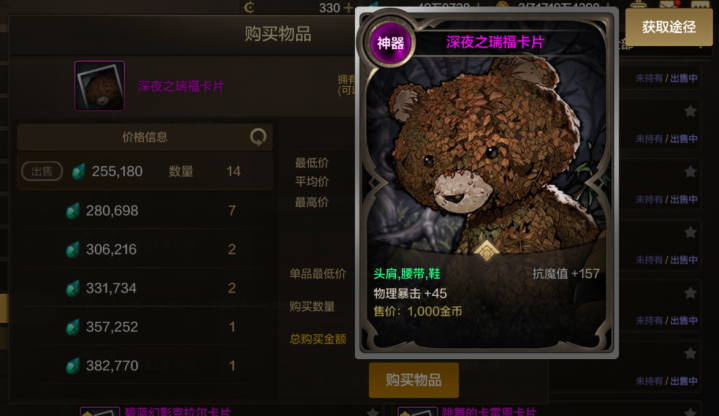Click the 神器 purple badge icon
The width and height of the screenshot is (719, 416).
tap(390, 43)
